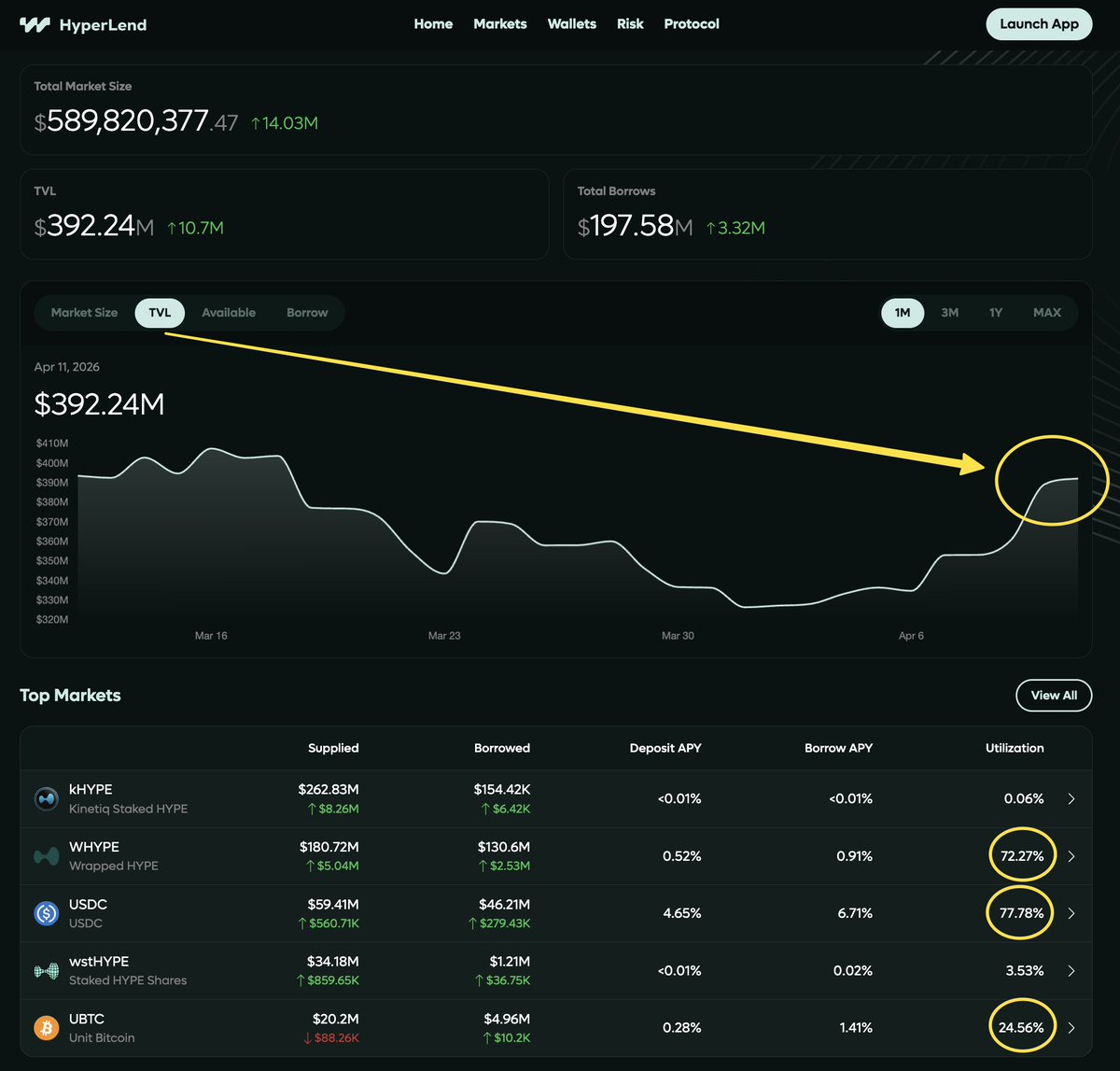
Task: Click the Borrow APY column header
Action: [838, 748]
